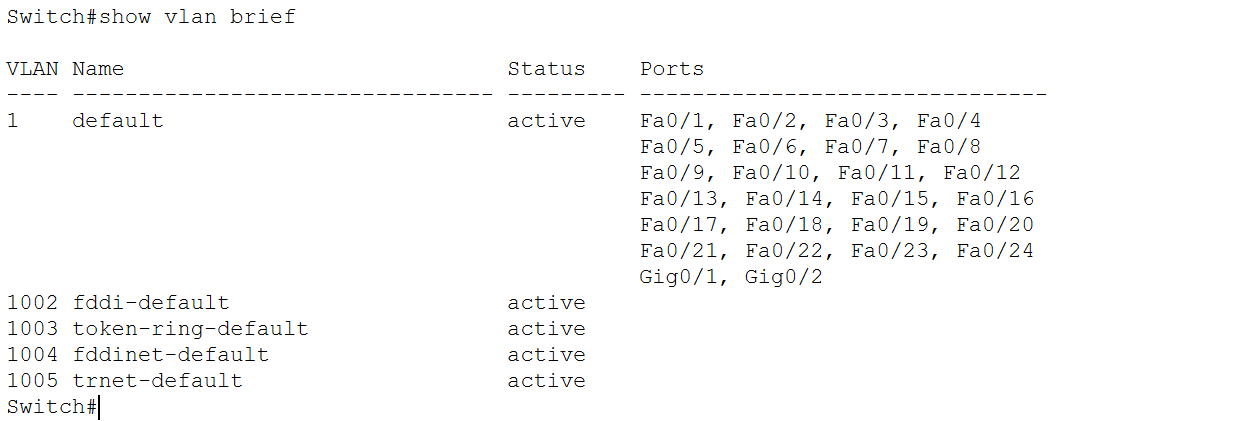Click the Ports column header
The height and width of the screenshot is (421, 1249).
(672, 69)
